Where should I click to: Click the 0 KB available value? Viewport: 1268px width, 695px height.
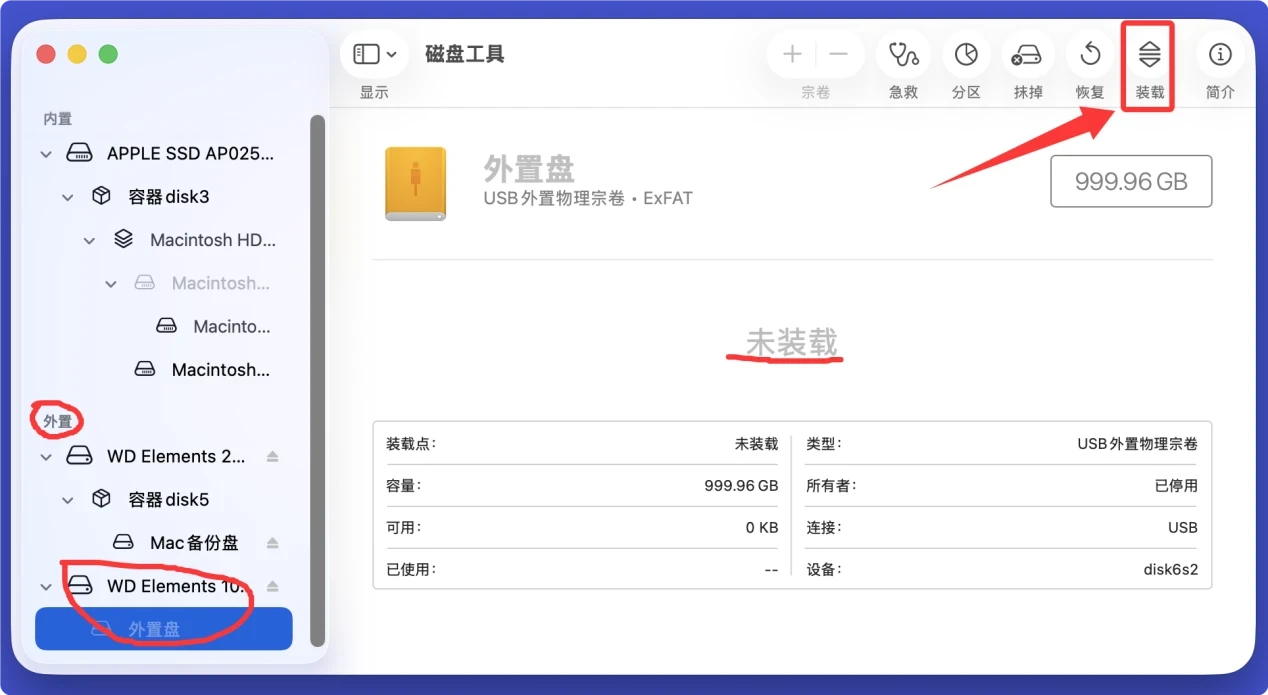click(x=762, y=528)
